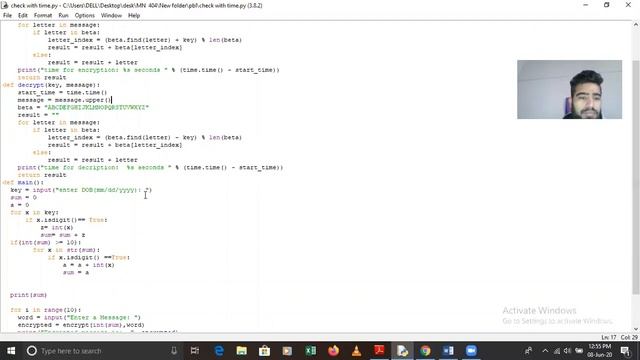Image resolution: width=640 pixels, height=360 pixels.
Task: Click the Windows Start button
Action: pyautogui.click(x=11, y=351)
